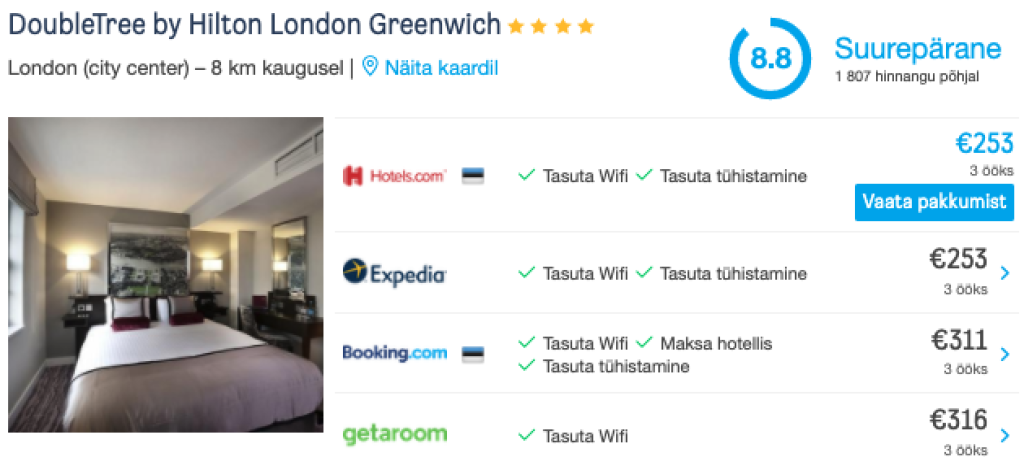1024x470 pixels.
Task: Open the Expedia offer with its chevron arrow
Action: click(x=1004, y=273)
